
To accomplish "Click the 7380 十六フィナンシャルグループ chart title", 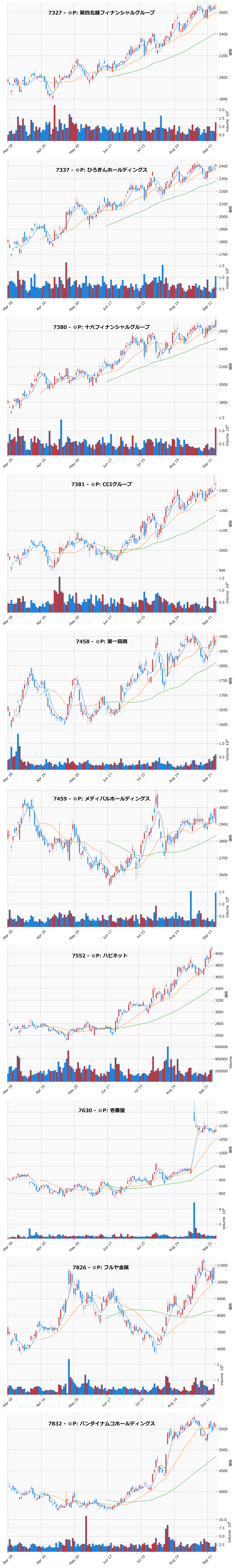I will point(101,327).
